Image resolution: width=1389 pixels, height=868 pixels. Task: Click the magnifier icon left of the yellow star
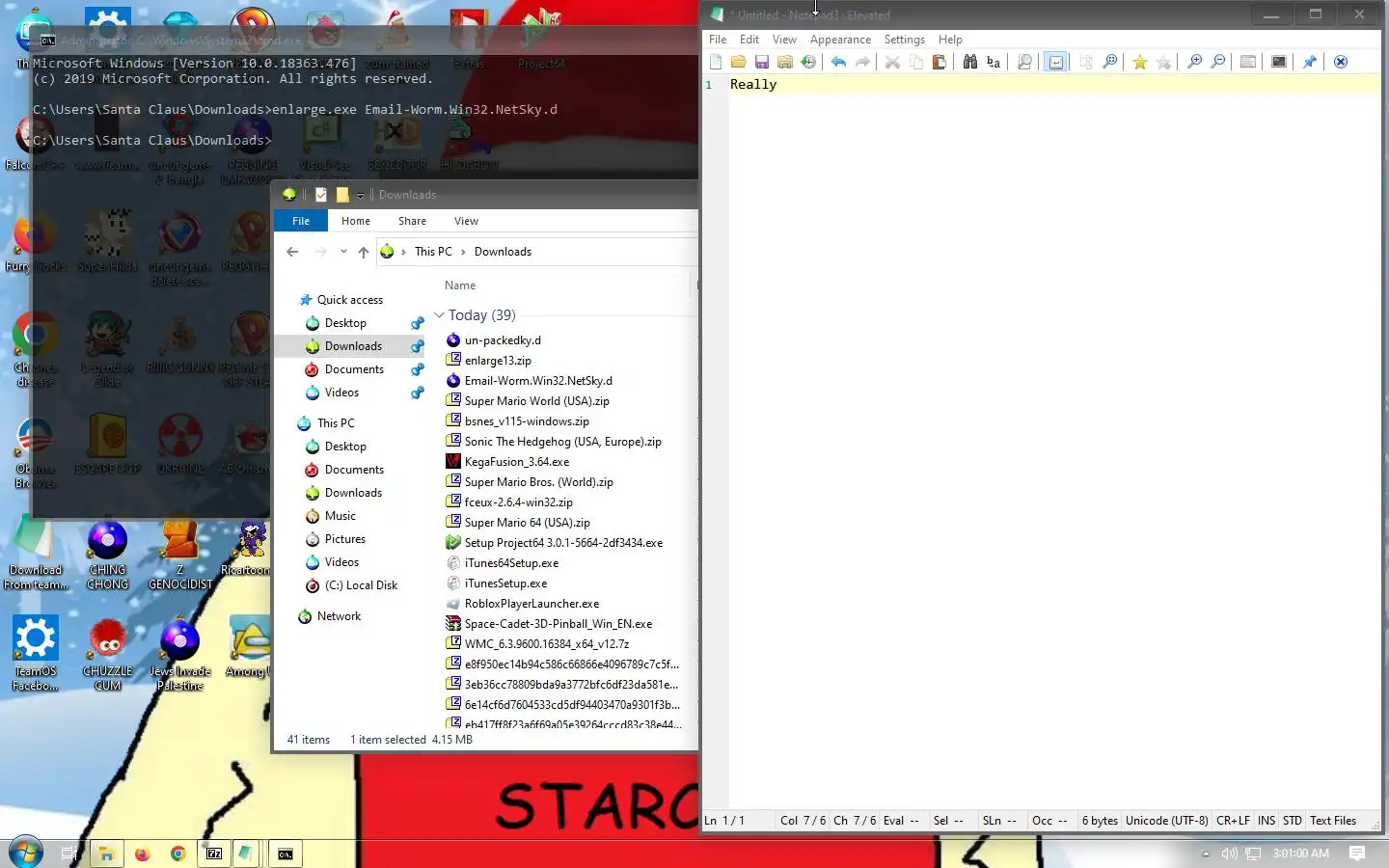point(1109,62)
